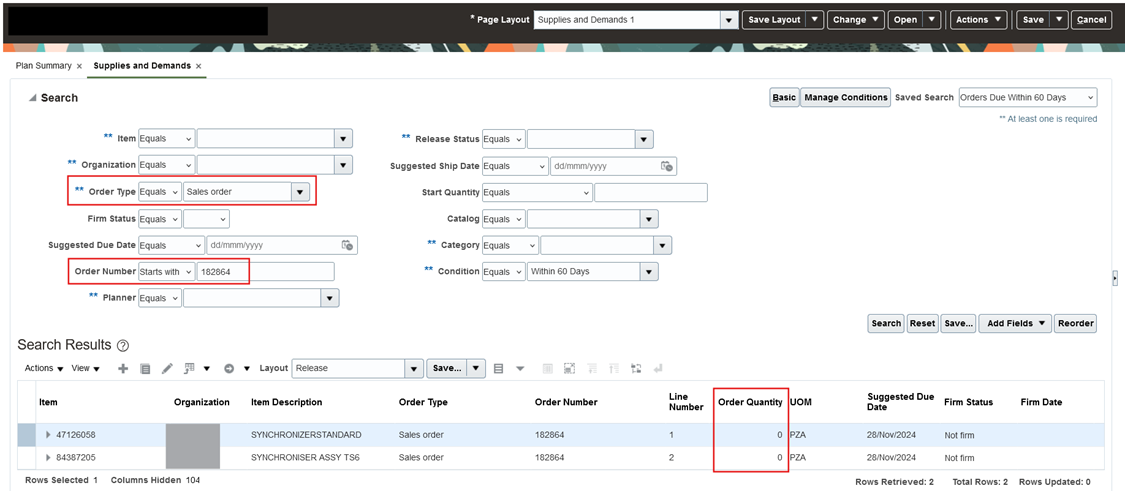
Task: Open dropdown arrow next to export icon
Action: coord(207,368)
